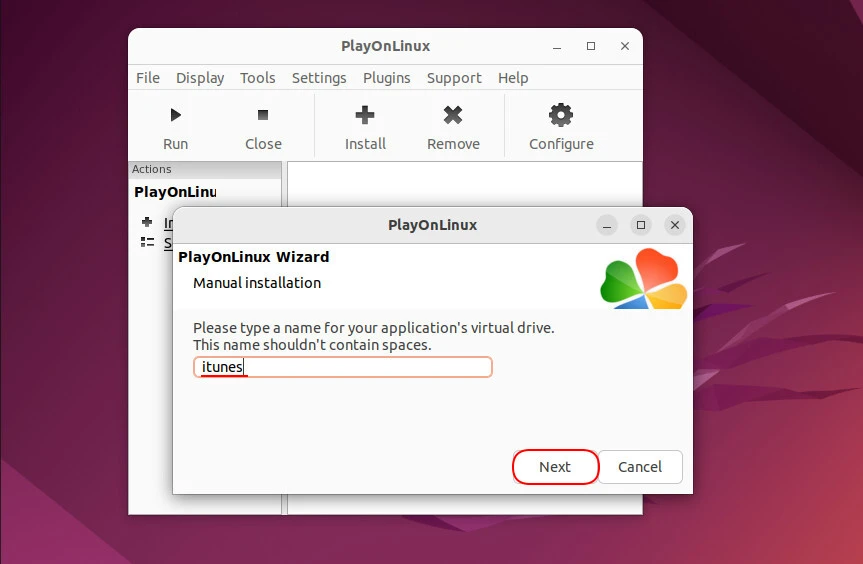The width and height of the screenshot is (863, 564).
Task: Focus the virtual drive name field
Action: point(343,368)
